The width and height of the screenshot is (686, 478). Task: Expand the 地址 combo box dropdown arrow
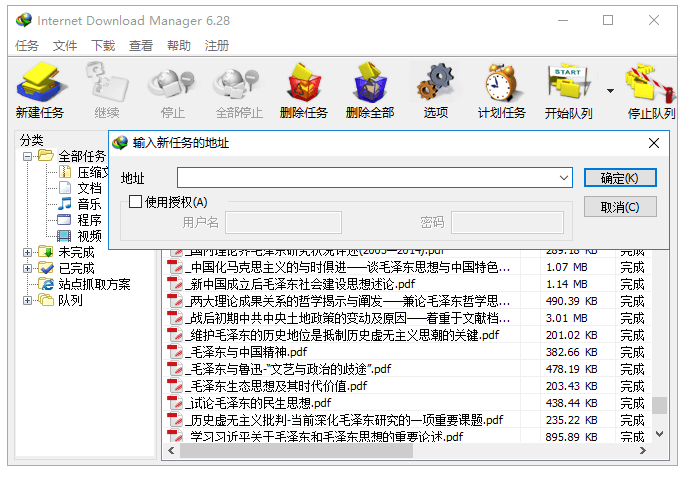coord(564,178)
